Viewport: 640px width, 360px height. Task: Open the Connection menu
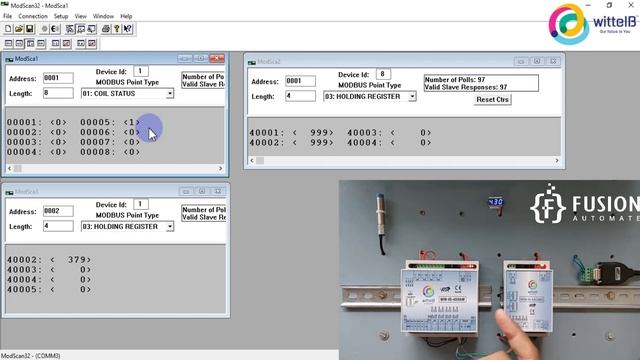click(x=33, y=16)
